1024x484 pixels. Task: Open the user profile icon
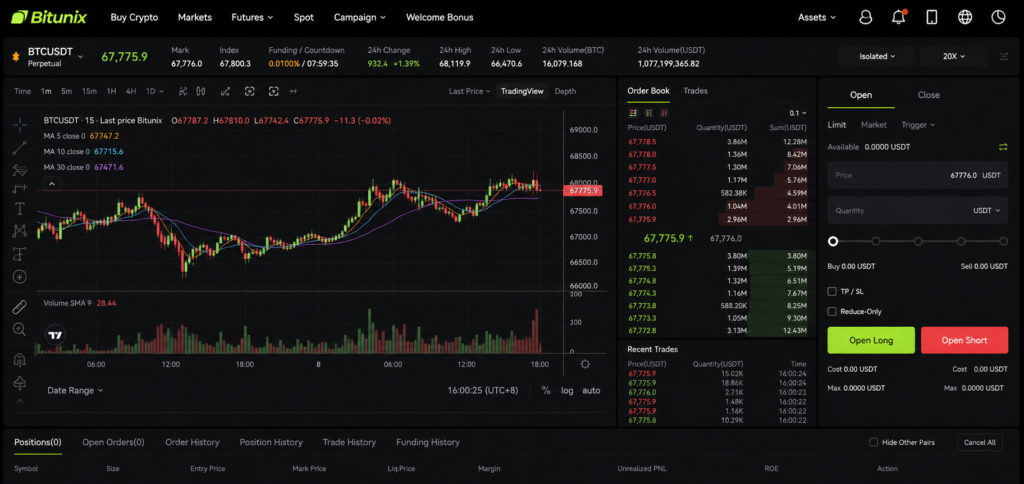click(865, 18)
